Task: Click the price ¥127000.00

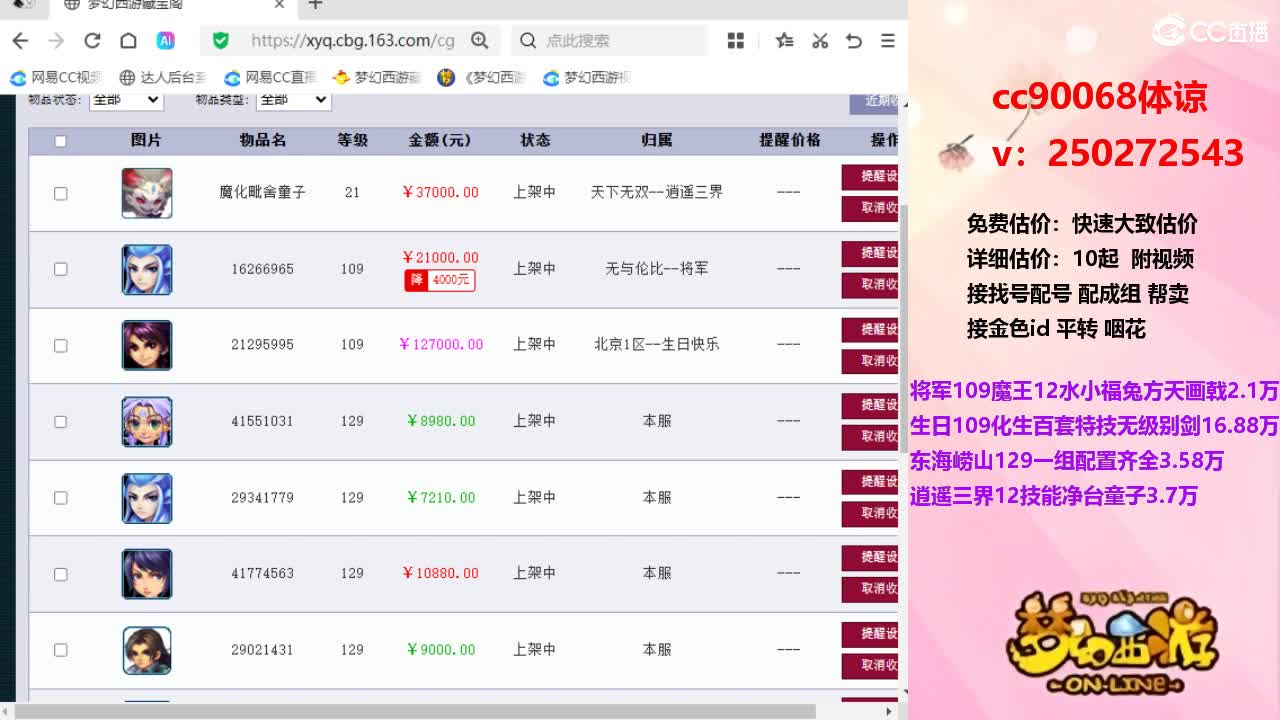Action: [441, 345]
